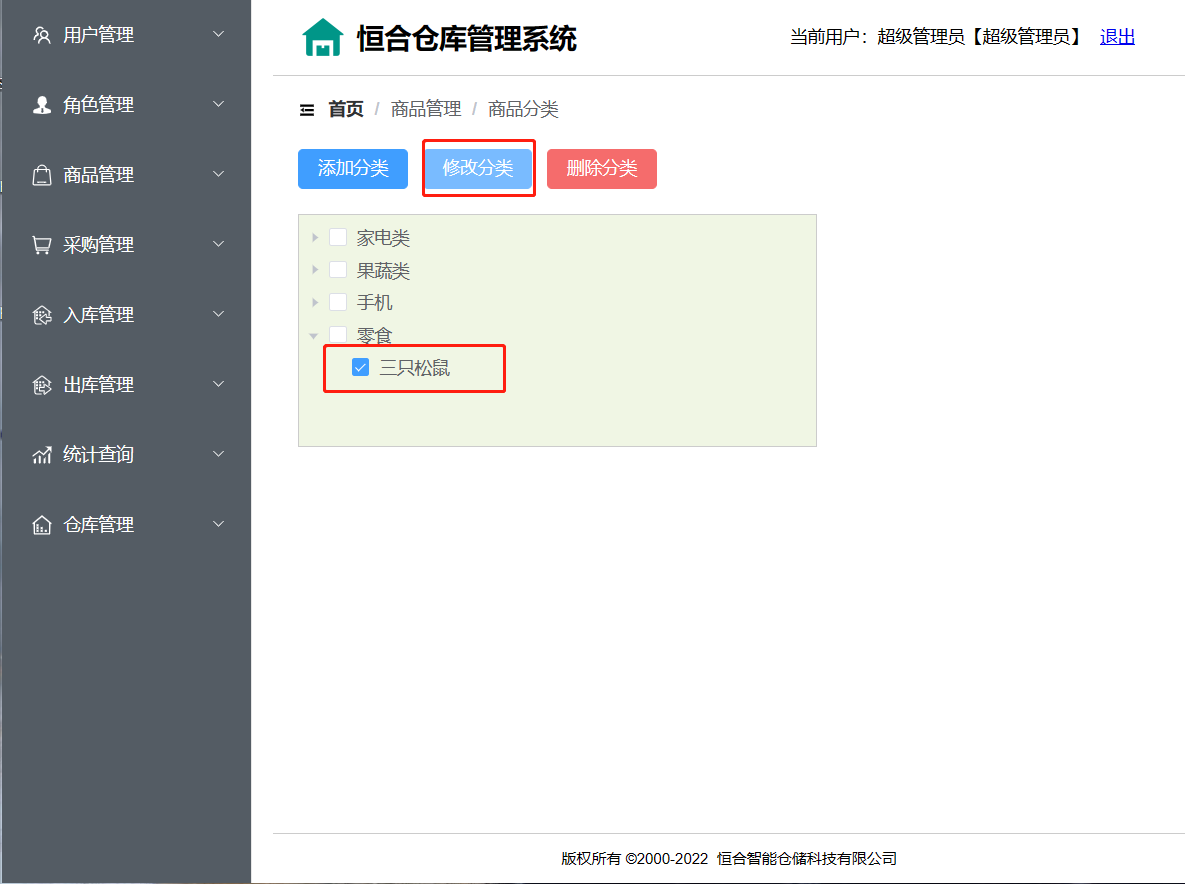Expand 统计查询 menu chevron
The height and width of the screenshot is (884, 1185).
[x=218, y=454]
